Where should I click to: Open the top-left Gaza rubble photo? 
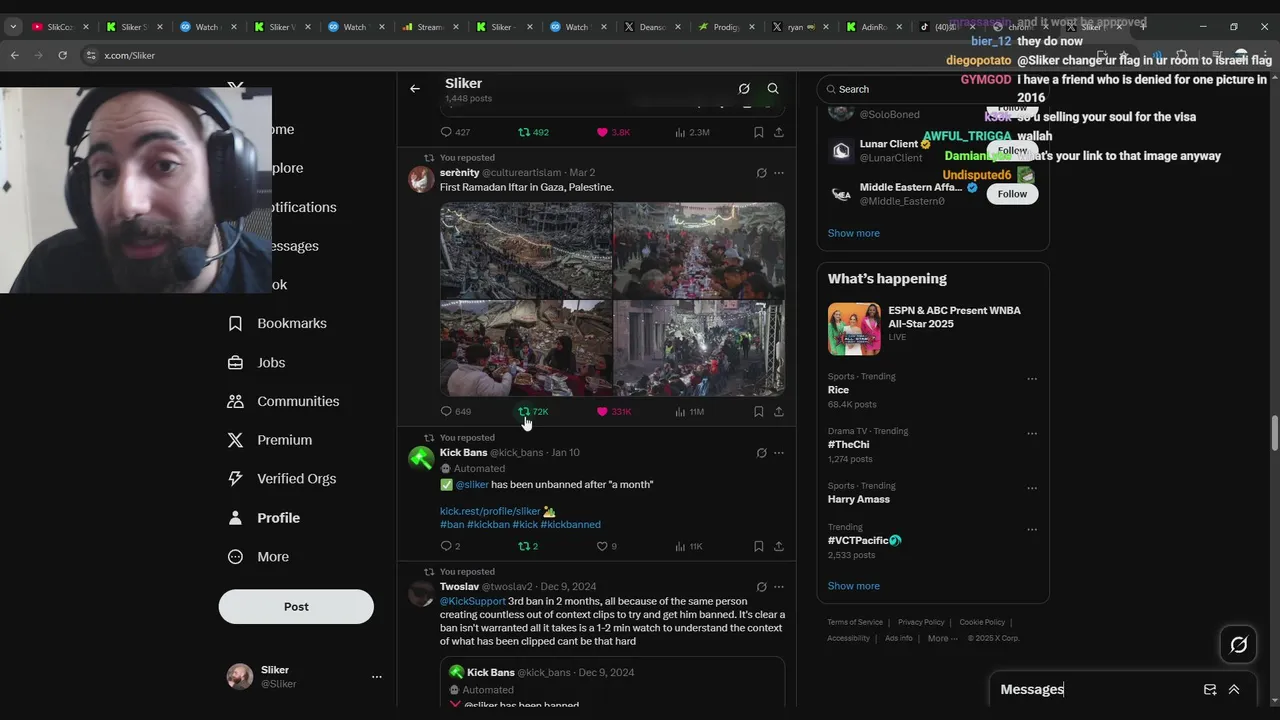[526, 251]
